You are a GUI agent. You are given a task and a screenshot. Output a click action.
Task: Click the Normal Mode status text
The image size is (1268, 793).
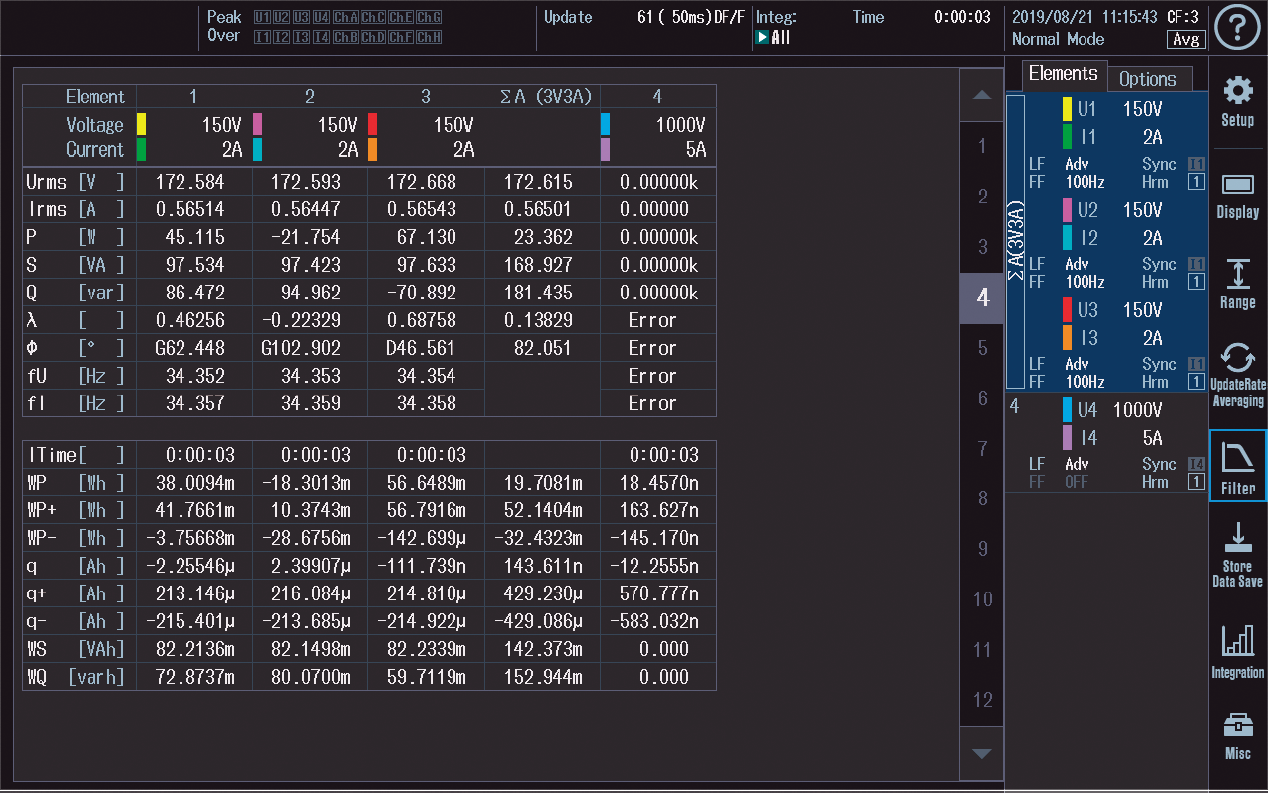click(1058, 39)
